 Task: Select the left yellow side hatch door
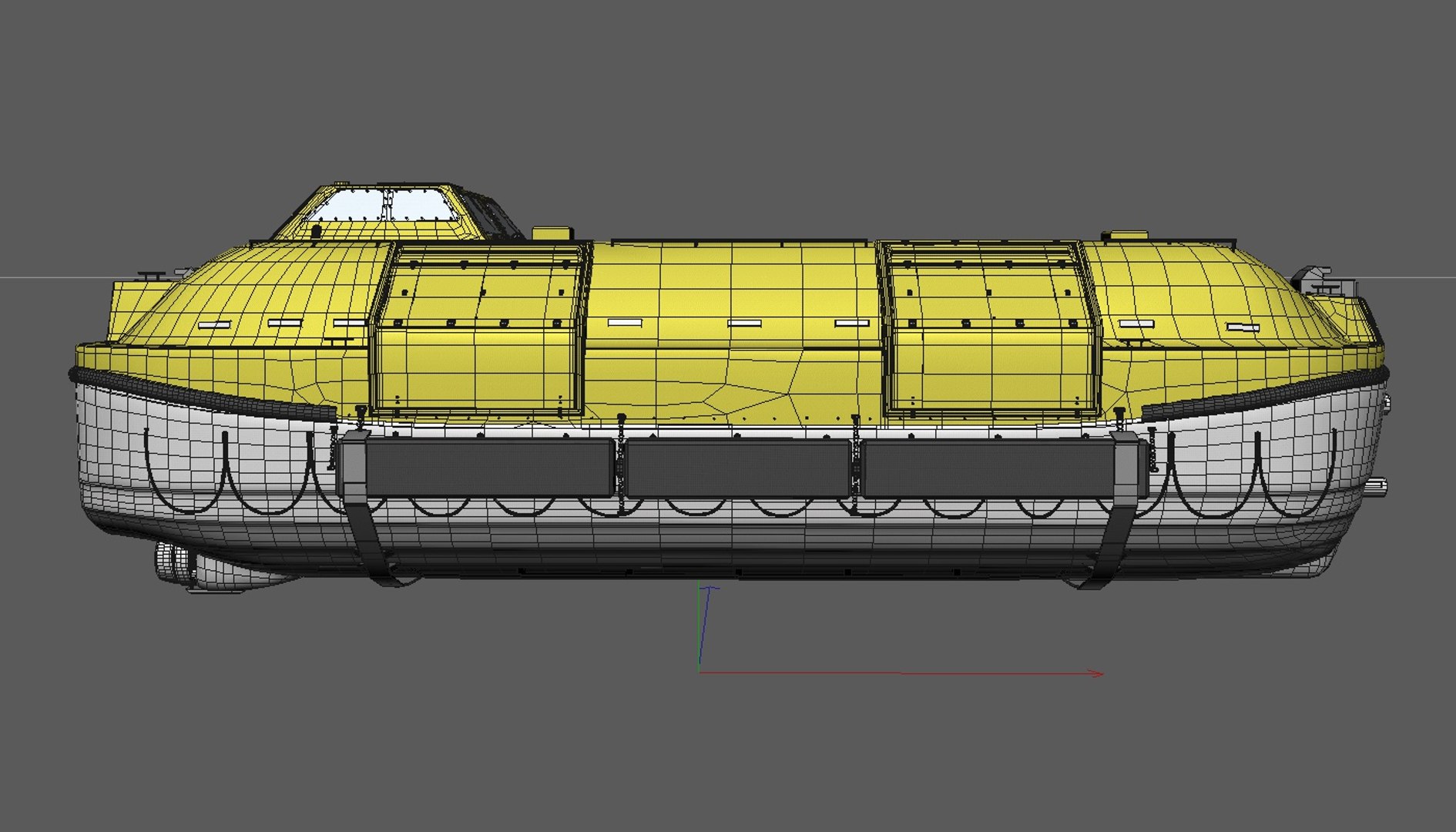[x=479, y=330]
